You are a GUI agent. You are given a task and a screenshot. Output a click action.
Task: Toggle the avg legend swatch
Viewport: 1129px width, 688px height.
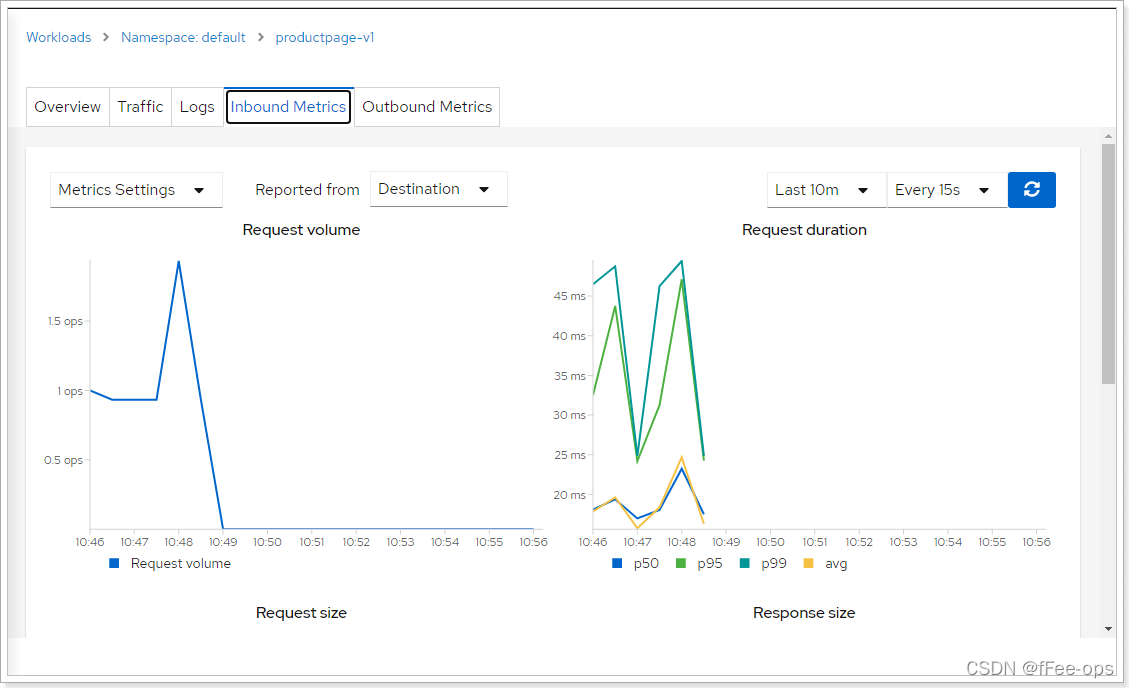[x=809, y=563]
